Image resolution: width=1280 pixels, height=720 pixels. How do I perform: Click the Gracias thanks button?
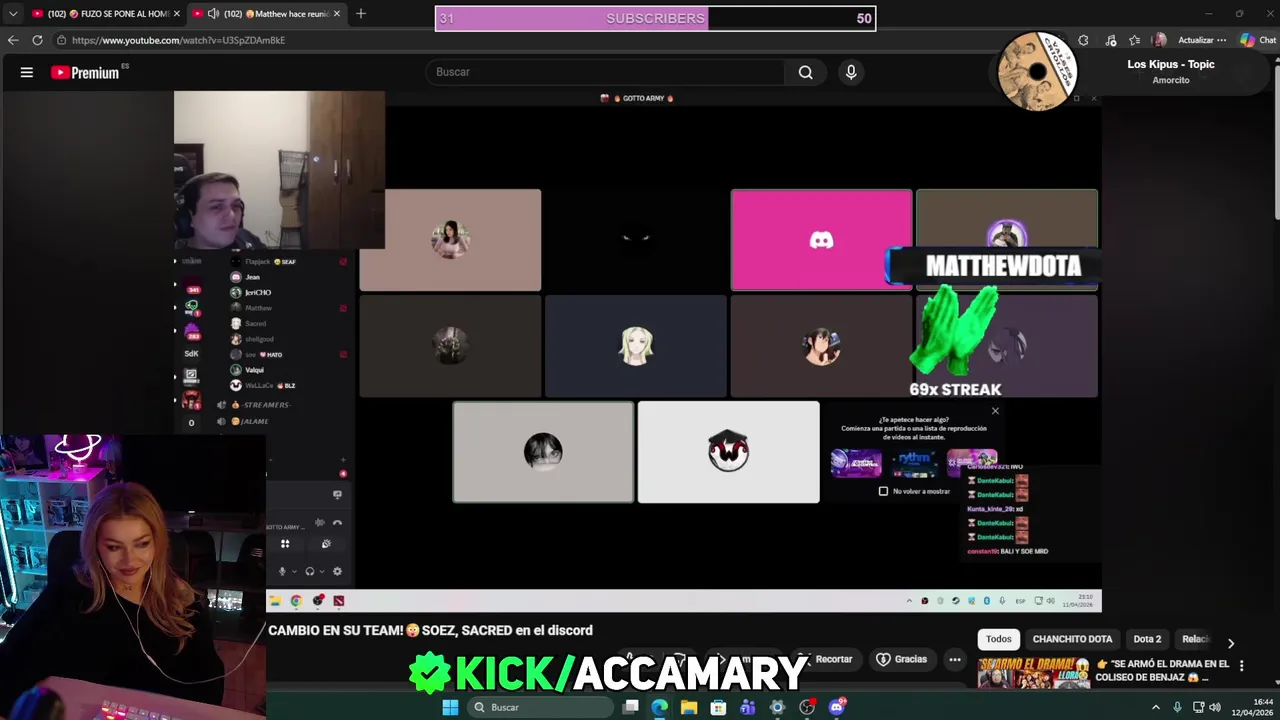click(x=902, y=659)
